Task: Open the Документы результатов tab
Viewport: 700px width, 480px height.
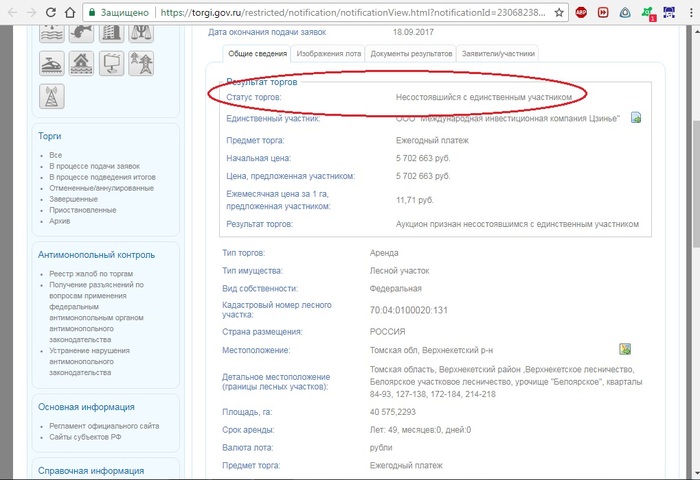Action: click(410, 54)
